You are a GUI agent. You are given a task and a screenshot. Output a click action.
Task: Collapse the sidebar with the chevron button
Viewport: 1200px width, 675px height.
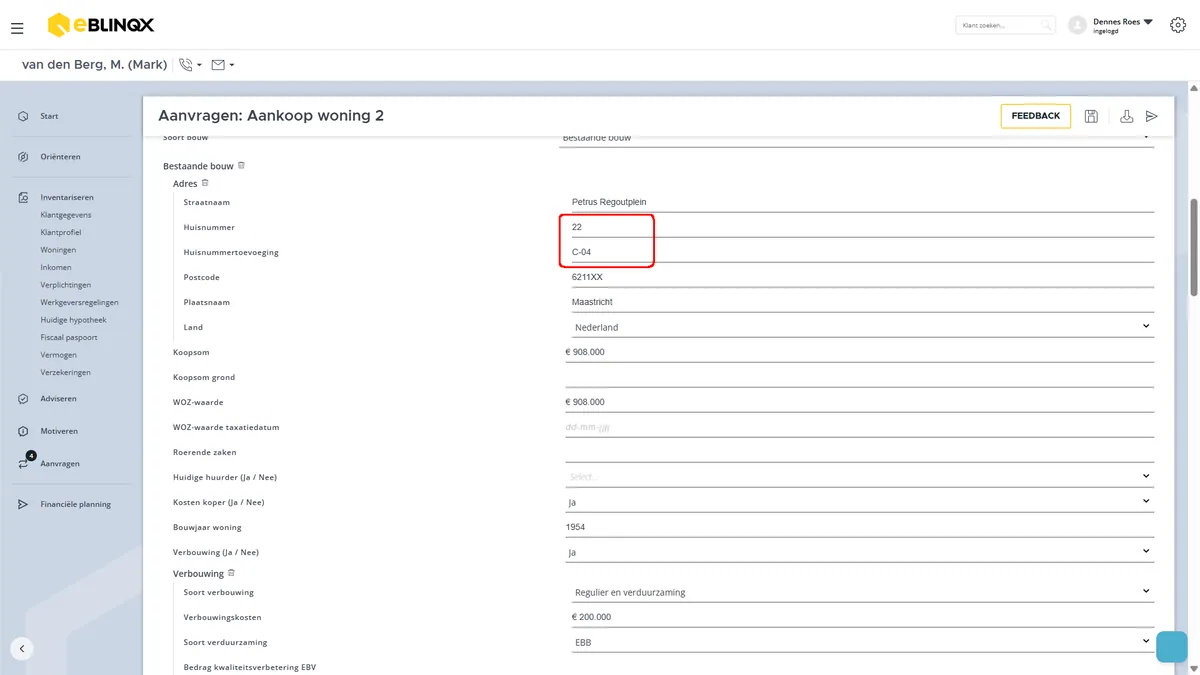click(22, 648)
